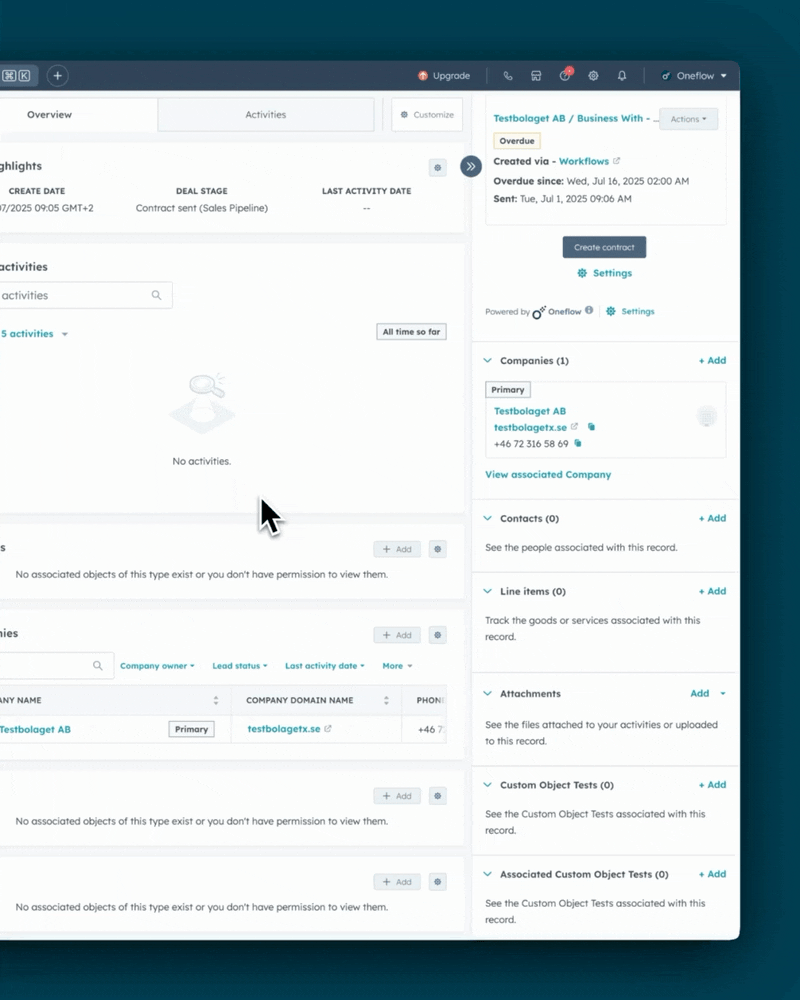Open the Oneflow account menu
This screenshot has width=800, height=1000.
[694, 76]
